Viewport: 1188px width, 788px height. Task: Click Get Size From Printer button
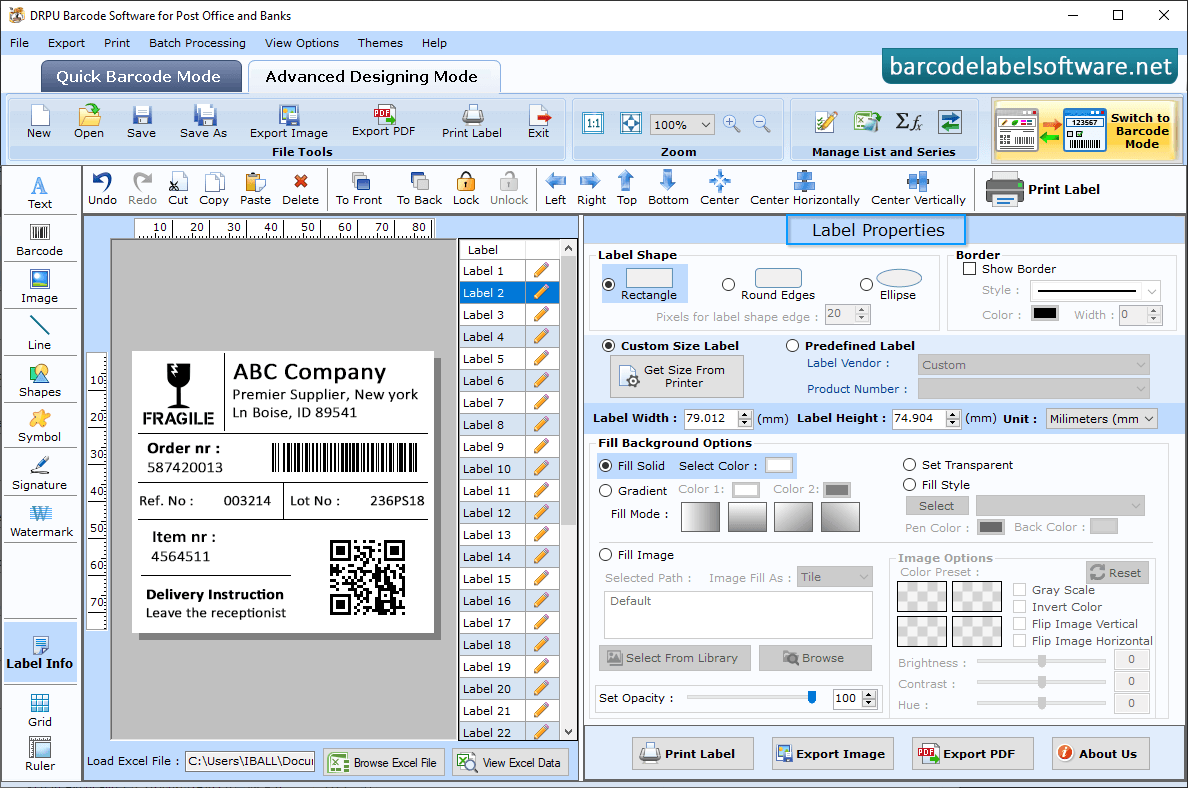677,377
